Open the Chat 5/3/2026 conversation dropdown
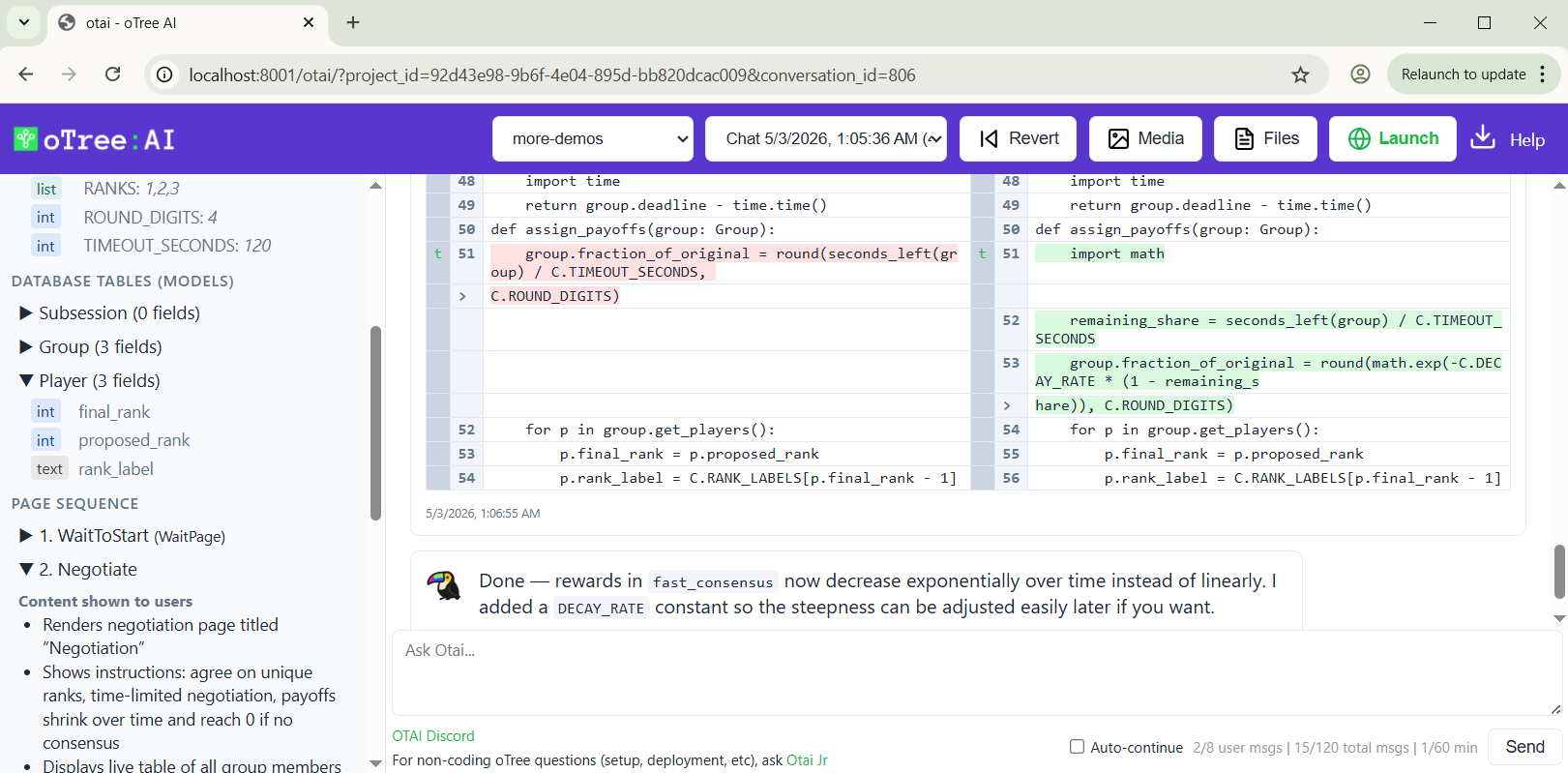The image size is (1568, 773). pos(826,139)
